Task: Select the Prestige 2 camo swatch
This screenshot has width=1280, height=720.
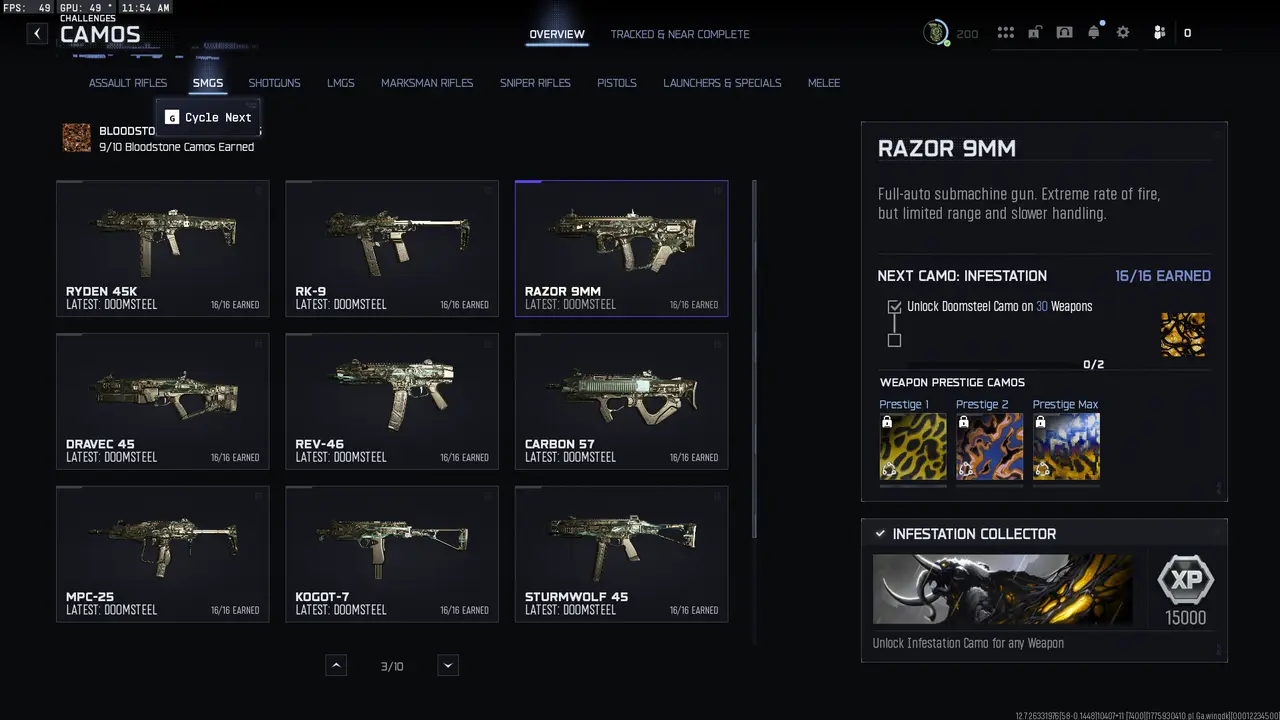Action: (x=990, y=447)
